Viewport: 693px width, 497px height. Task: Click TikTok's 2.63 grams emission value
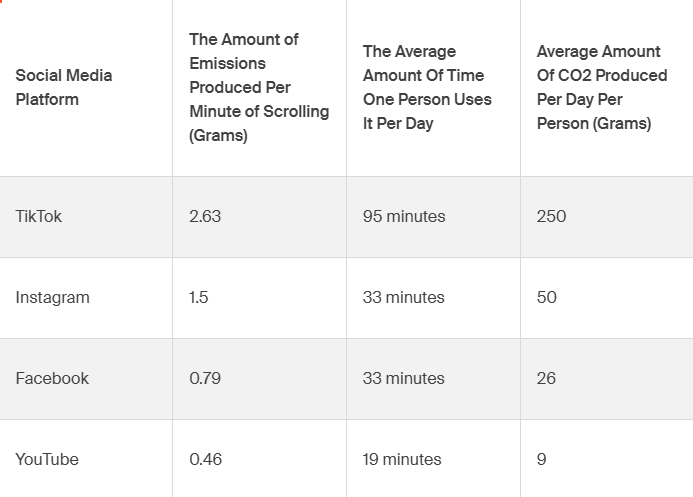205,216
